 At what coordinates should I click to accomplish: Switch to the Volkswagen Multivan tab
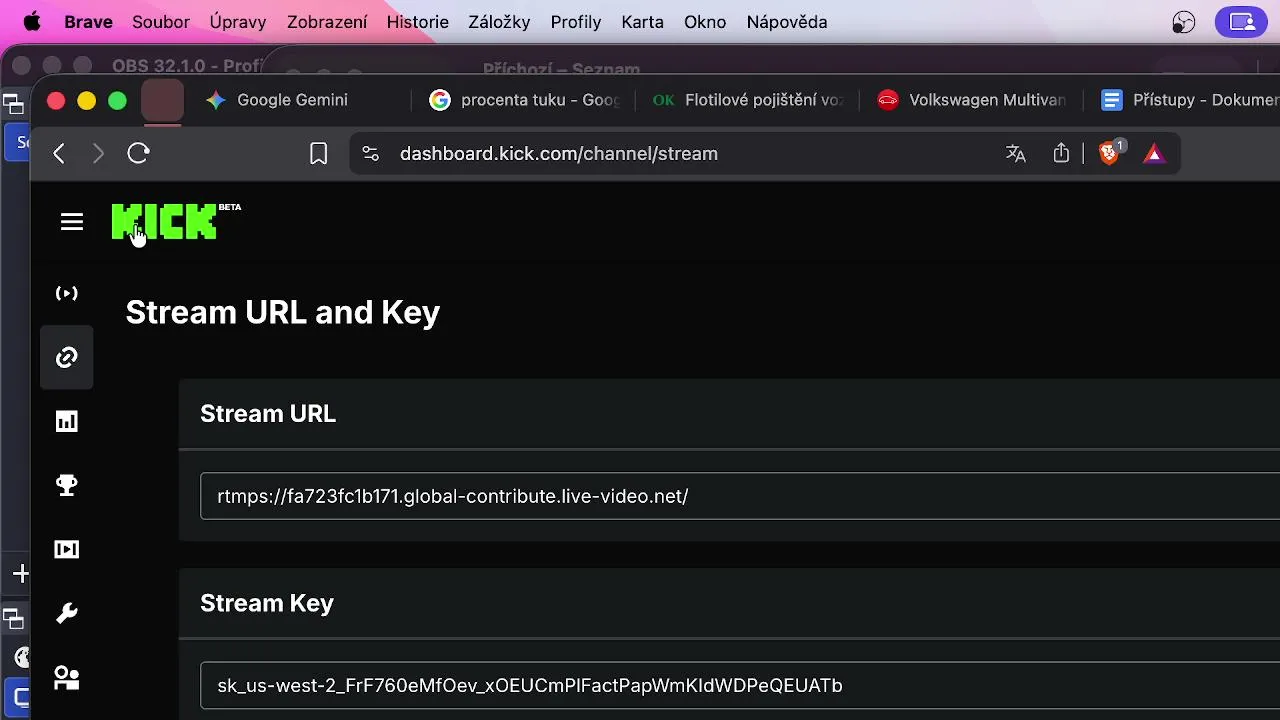pos(986,100)
